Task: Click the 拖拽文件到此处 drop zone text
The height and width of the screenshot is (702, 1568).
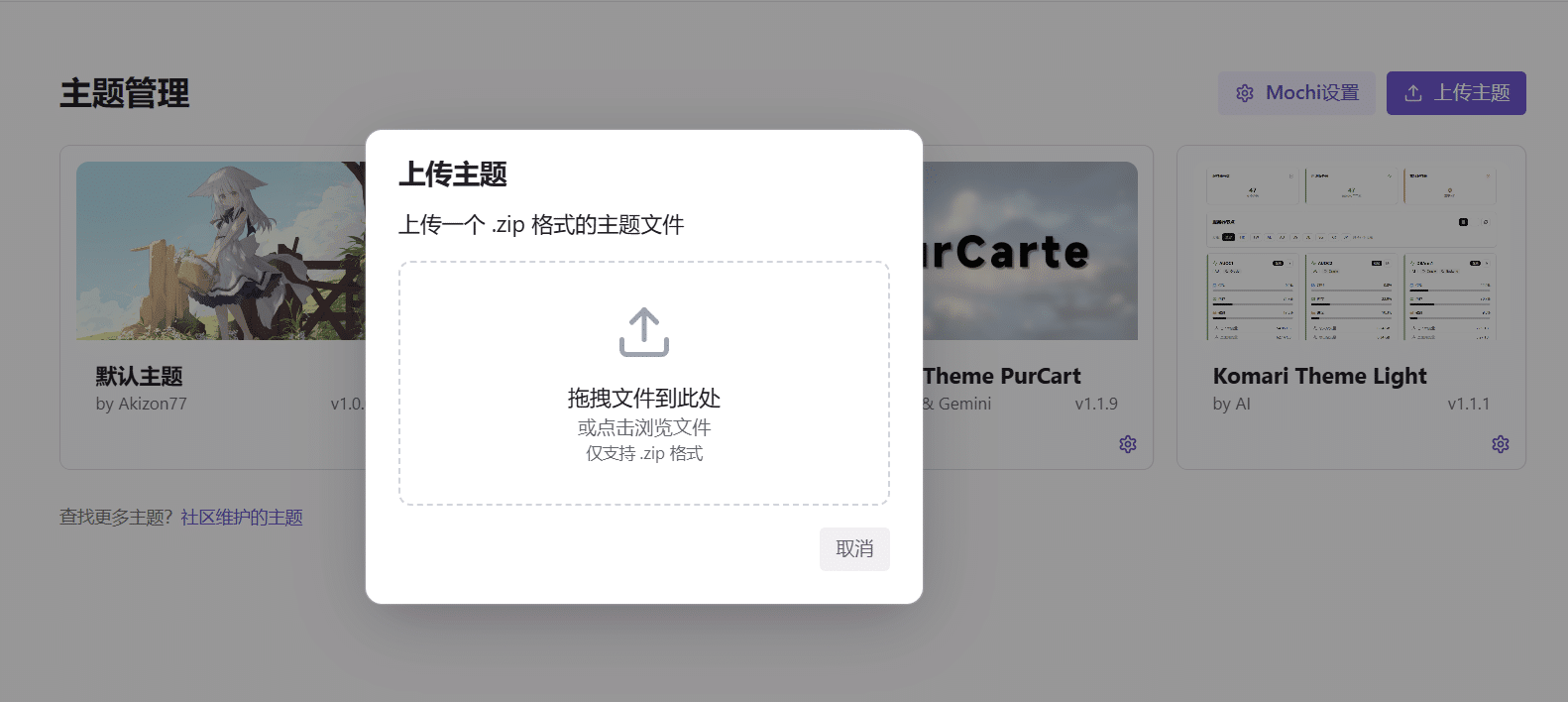Action: pyautogui.click(x=644, y=399)
